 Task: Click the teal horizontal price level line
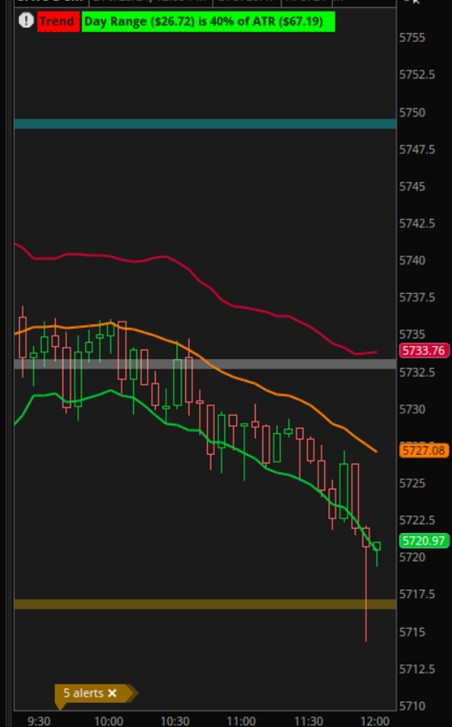click(205, 124)
